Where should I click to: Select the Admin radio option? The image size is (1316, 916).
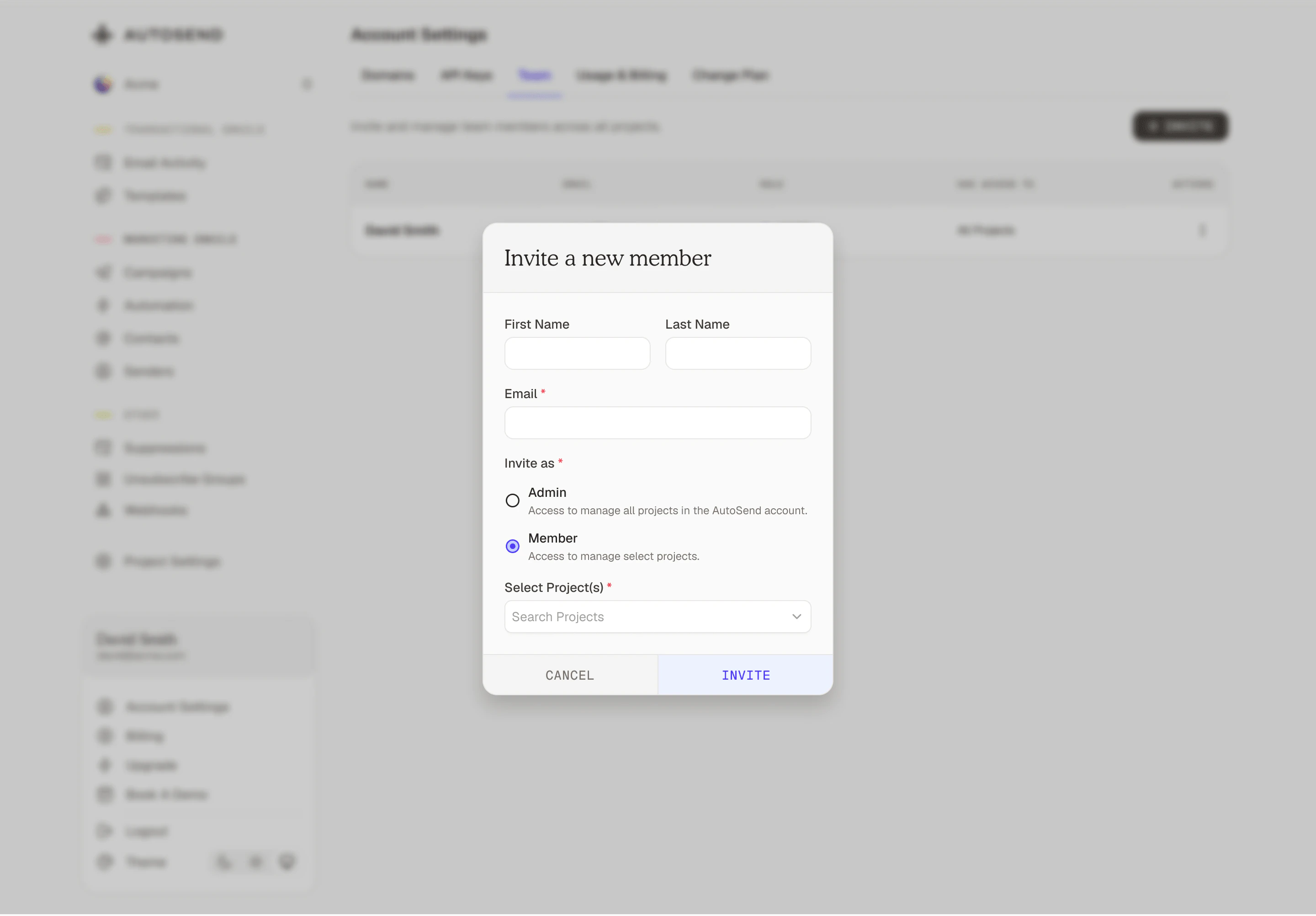(x=512, y=501)
